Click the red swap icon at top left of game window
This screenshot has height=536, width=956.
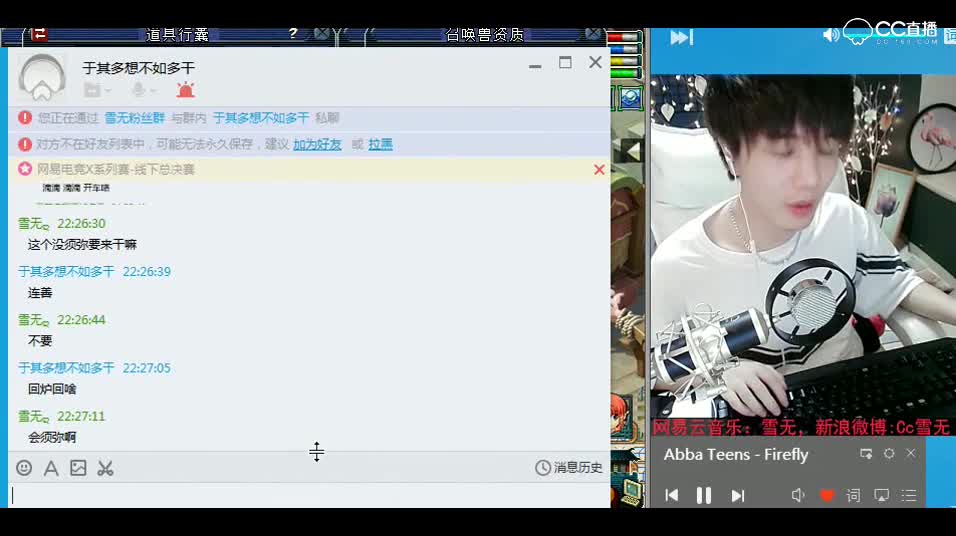[x=39, y=34]
